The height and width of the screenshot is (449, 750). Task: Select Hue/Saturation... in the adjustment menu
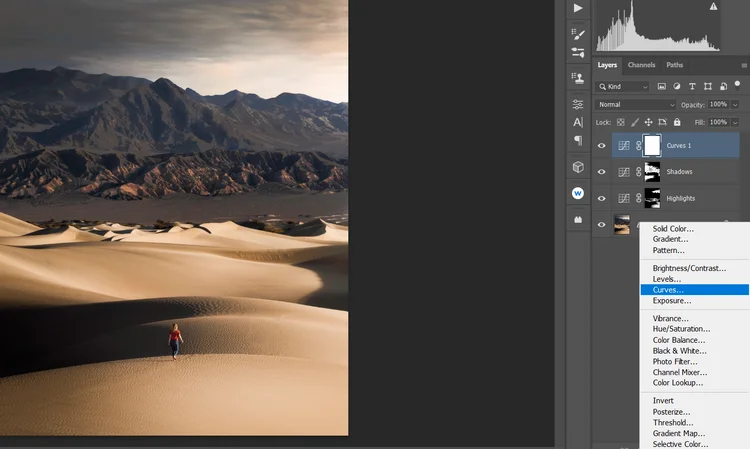click(x=681, y=329)
